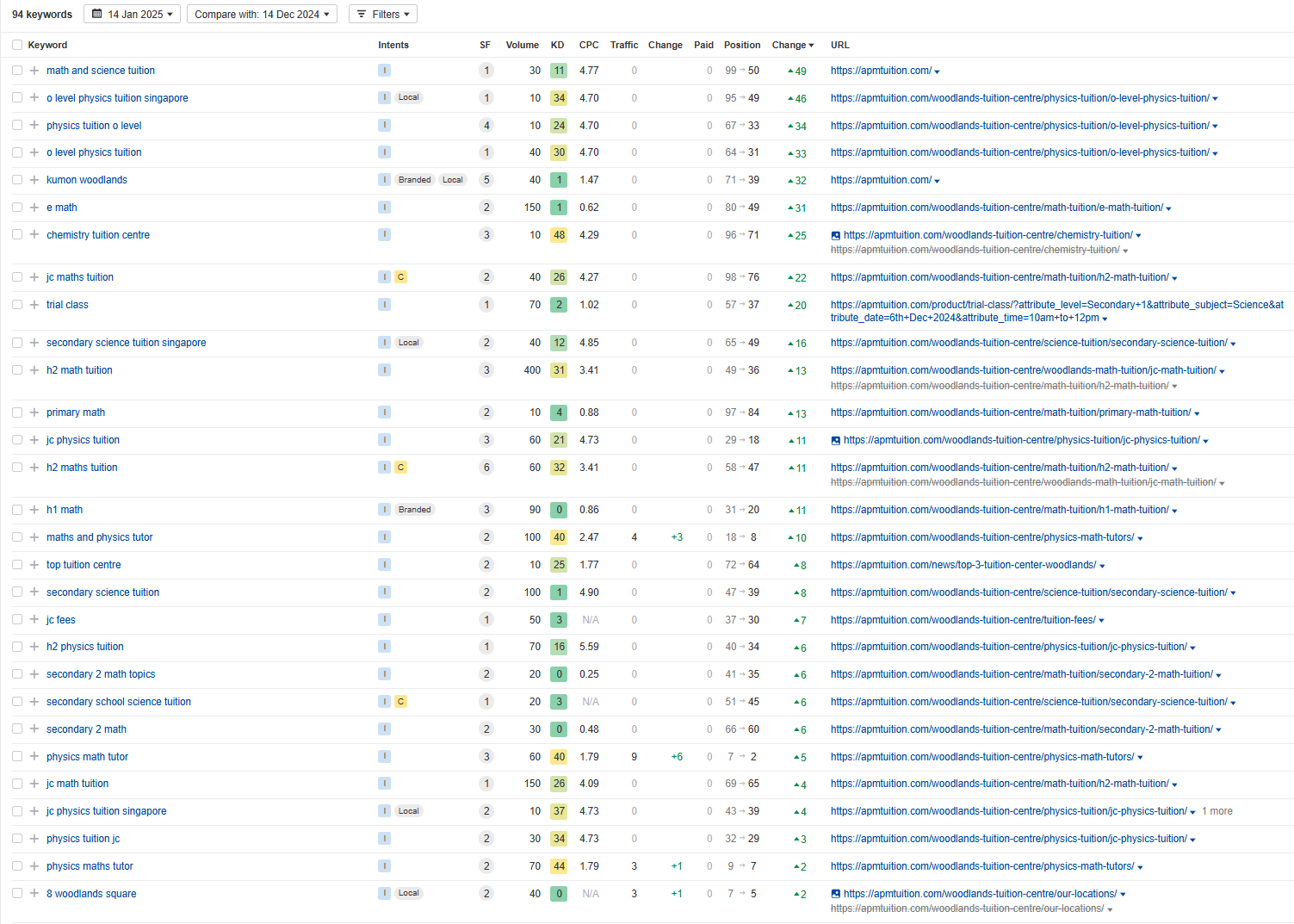Sort by the Position Change column header

pos(792,45)
